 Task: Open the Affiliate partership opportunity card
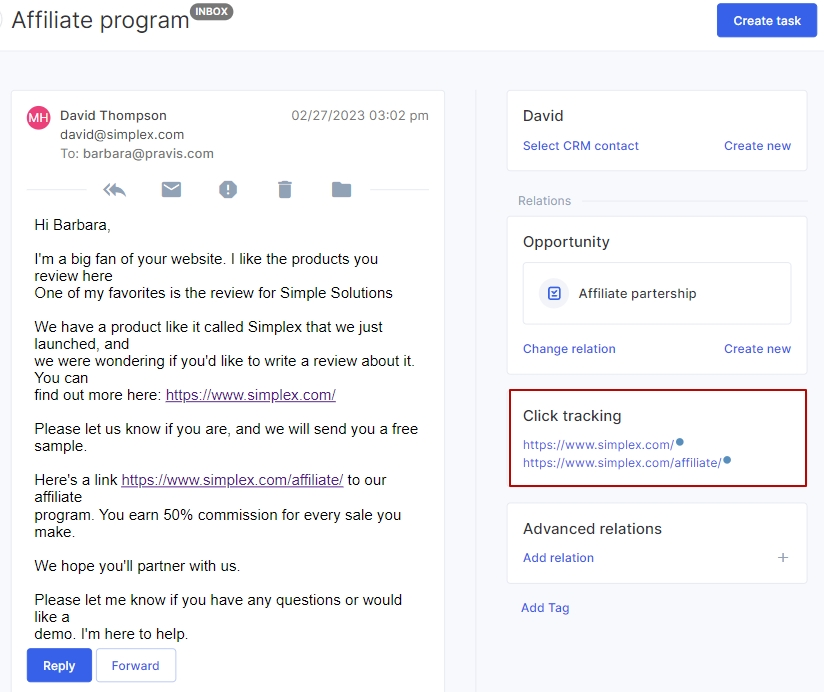657,293
